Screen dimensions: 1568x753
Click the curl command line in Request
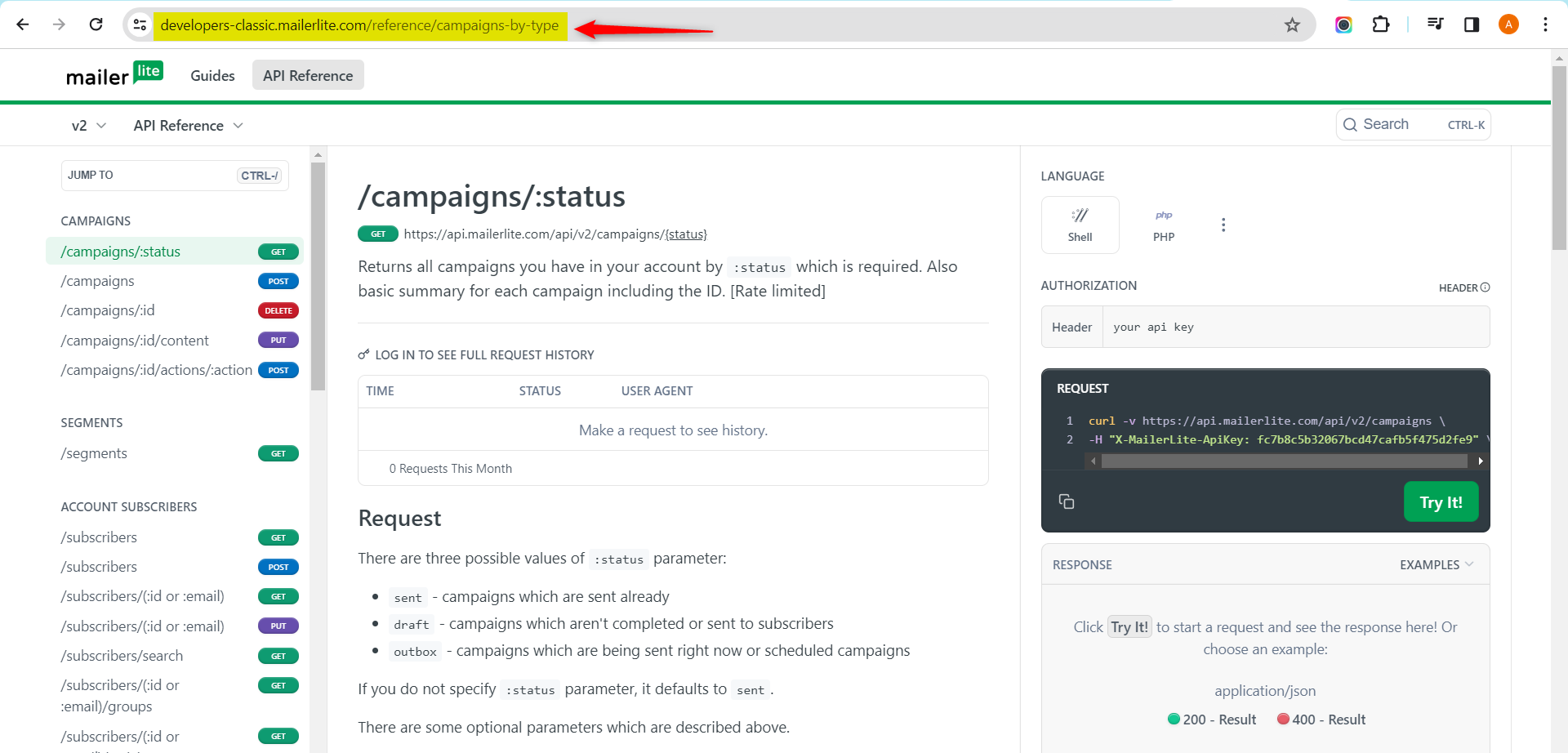[x=1267, y=421]
